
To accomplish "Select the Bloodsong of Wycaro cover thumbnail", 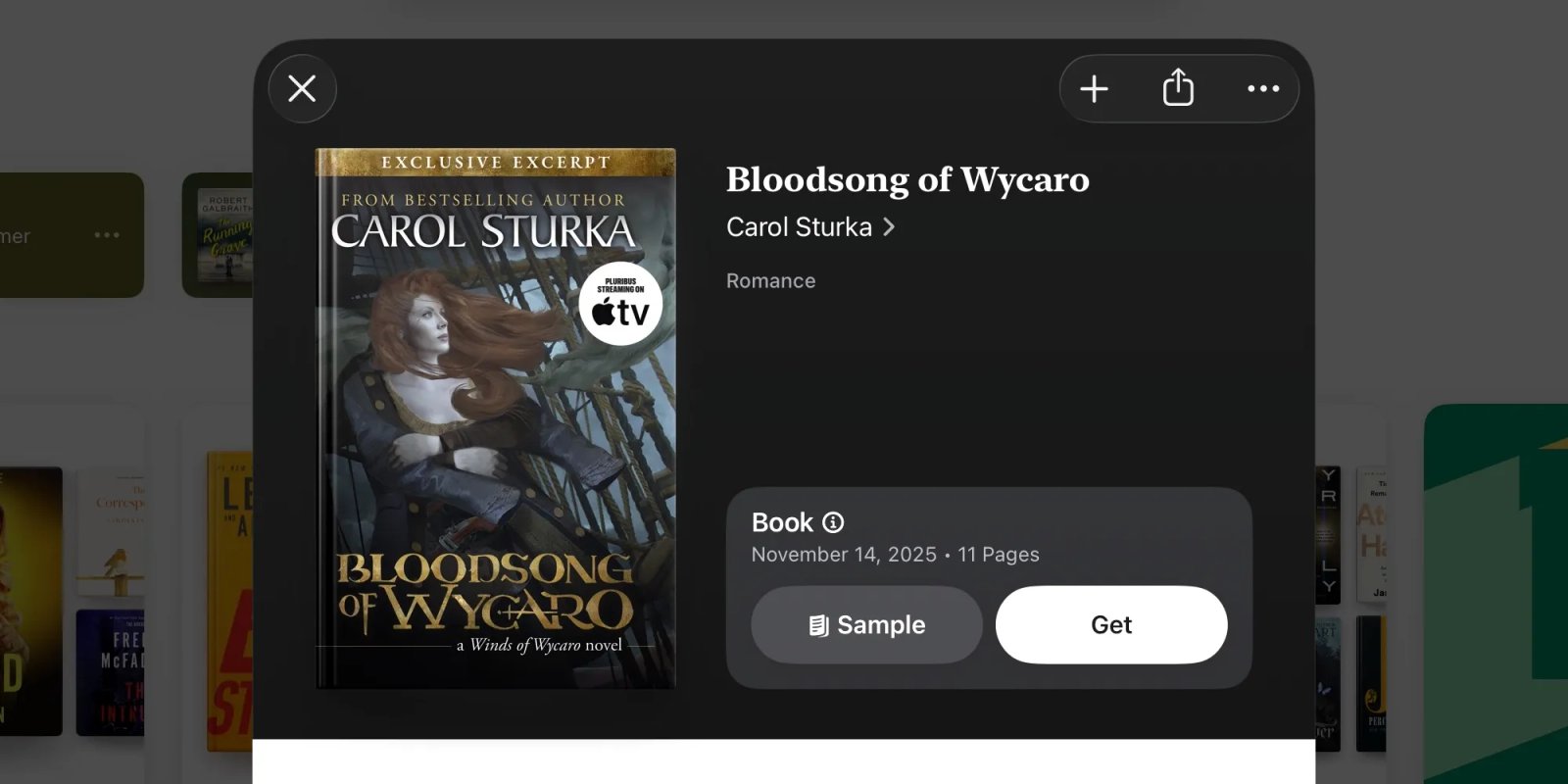I will [x=495, y=416].
